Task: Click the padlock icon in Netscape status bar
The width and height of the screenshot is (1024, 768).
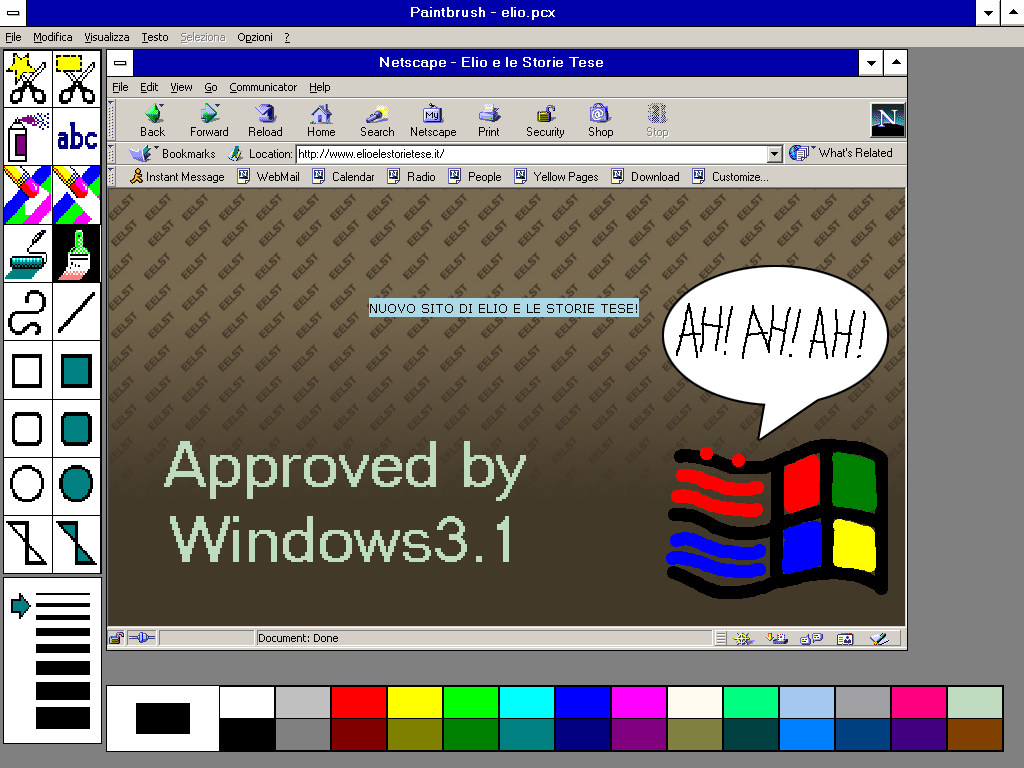Action: pyautogui.click(x=116, y=638)
